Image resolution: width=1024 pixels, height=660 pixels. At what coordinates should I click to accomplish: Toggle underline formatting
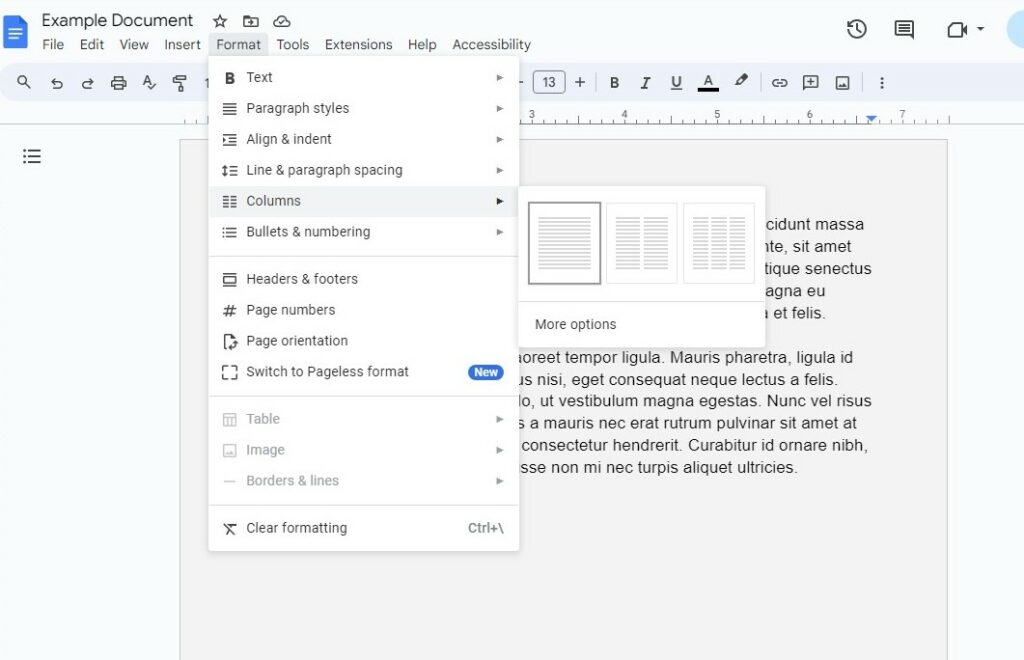tap(676, 83)
